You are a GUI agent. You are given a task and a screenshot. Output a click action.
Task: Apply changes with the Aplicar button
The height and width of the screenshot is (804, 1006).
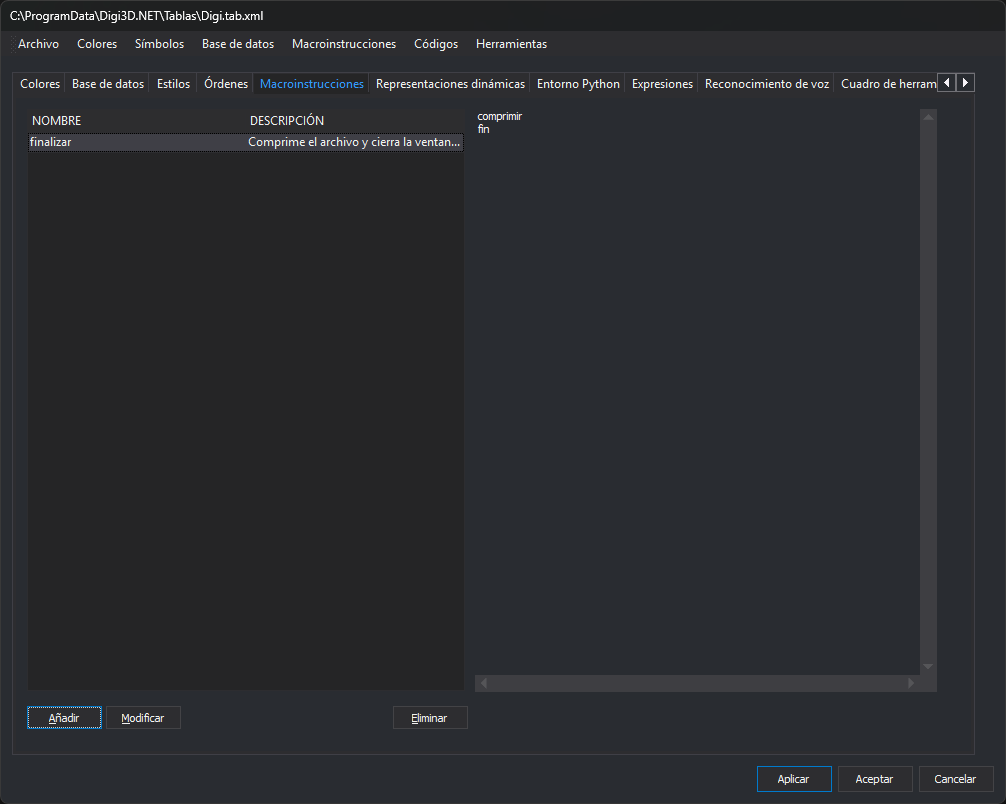(794, 779)
